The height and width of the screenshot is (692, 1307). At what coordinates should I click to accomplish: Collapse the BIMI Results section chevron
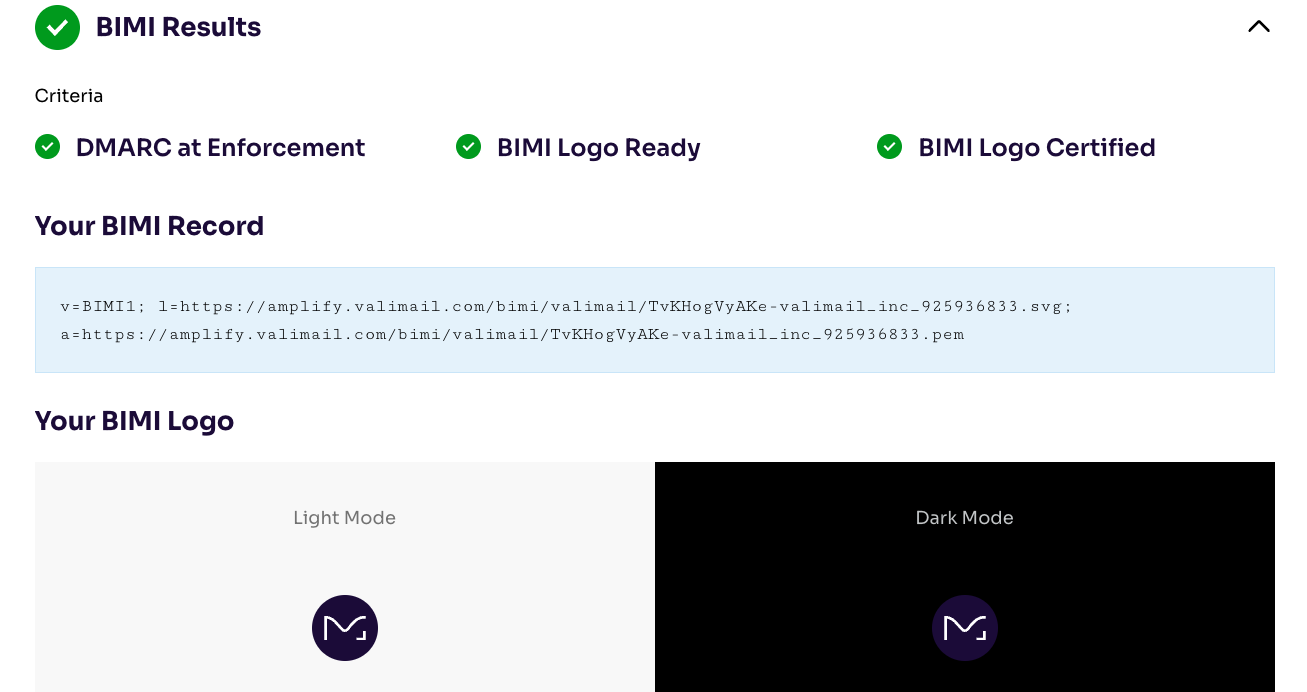tap(1258, 27)
